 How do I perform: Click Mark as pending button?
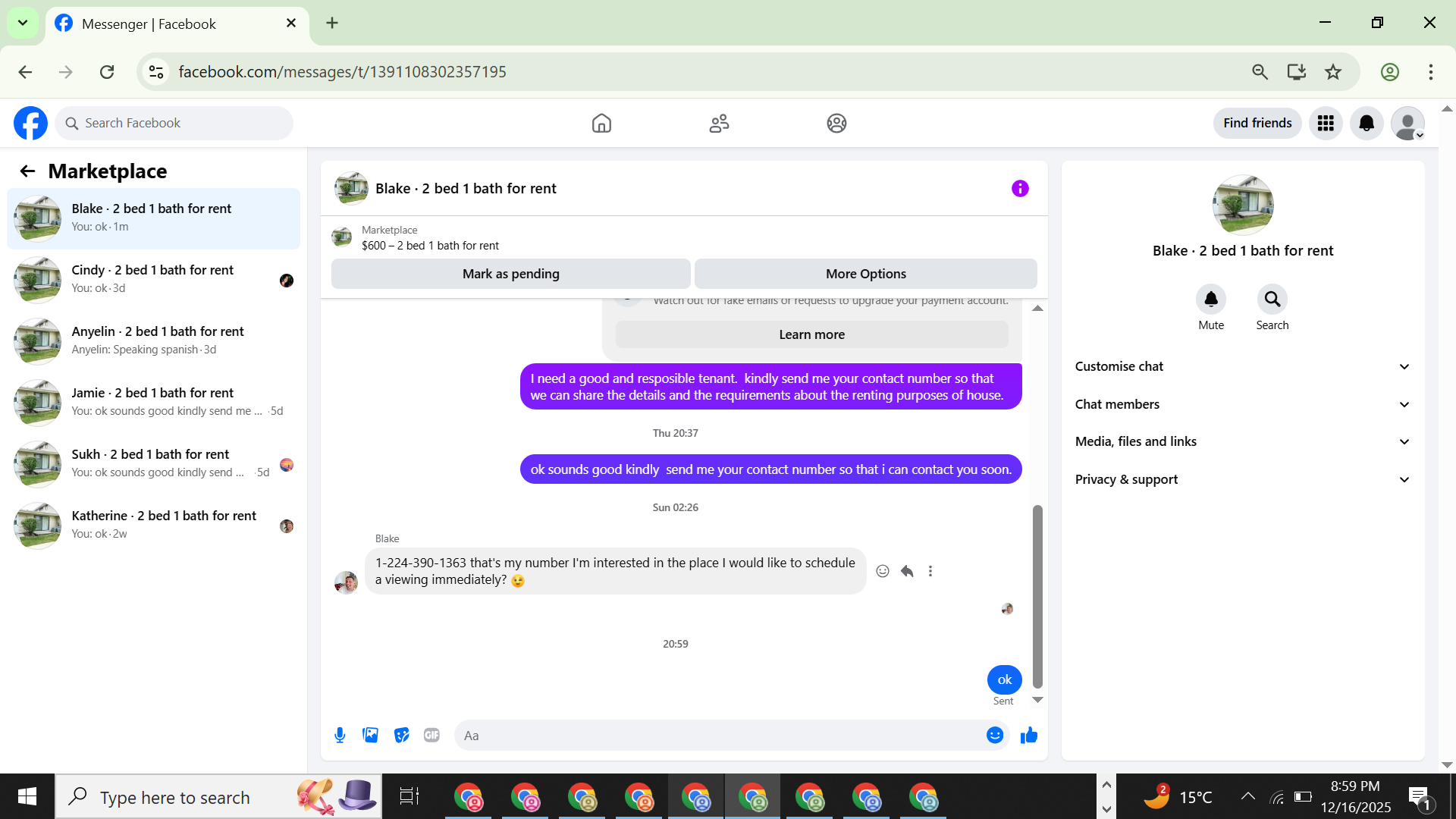coord(511,274)
